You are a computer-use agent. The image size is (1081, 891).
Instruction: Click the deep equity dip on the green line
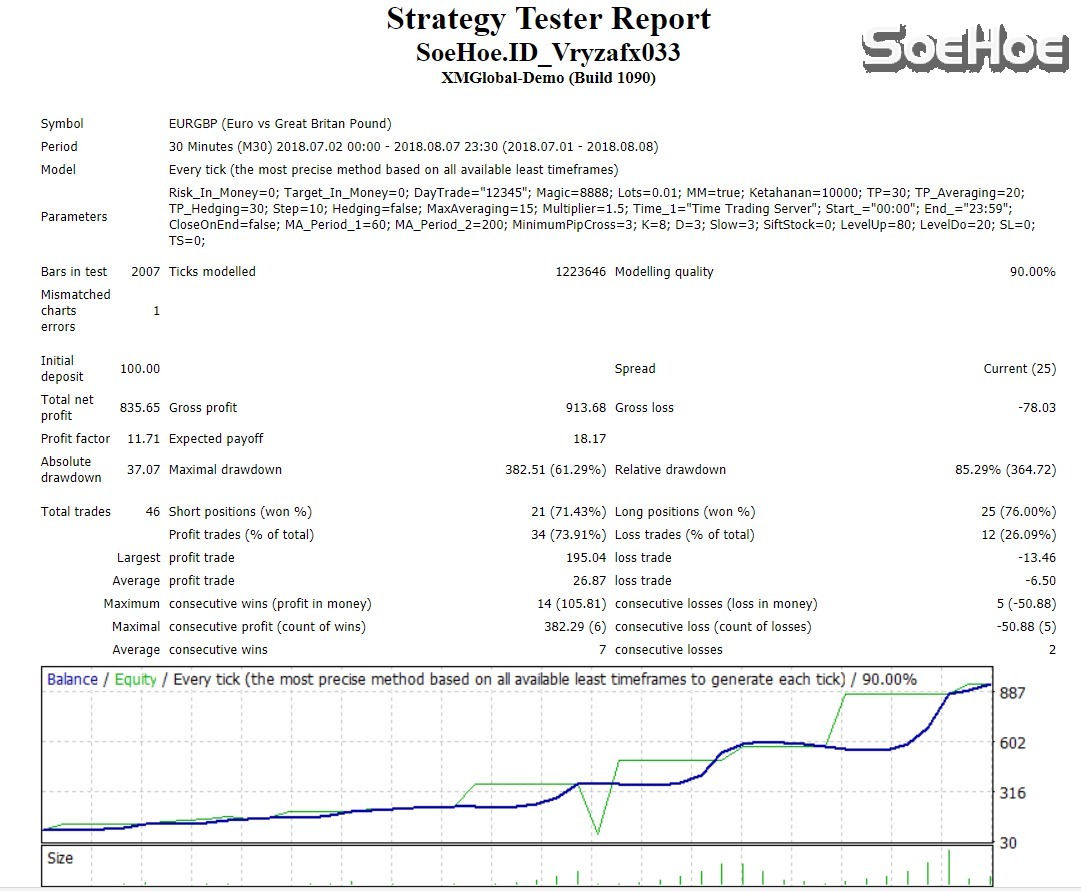click(598, 830)
